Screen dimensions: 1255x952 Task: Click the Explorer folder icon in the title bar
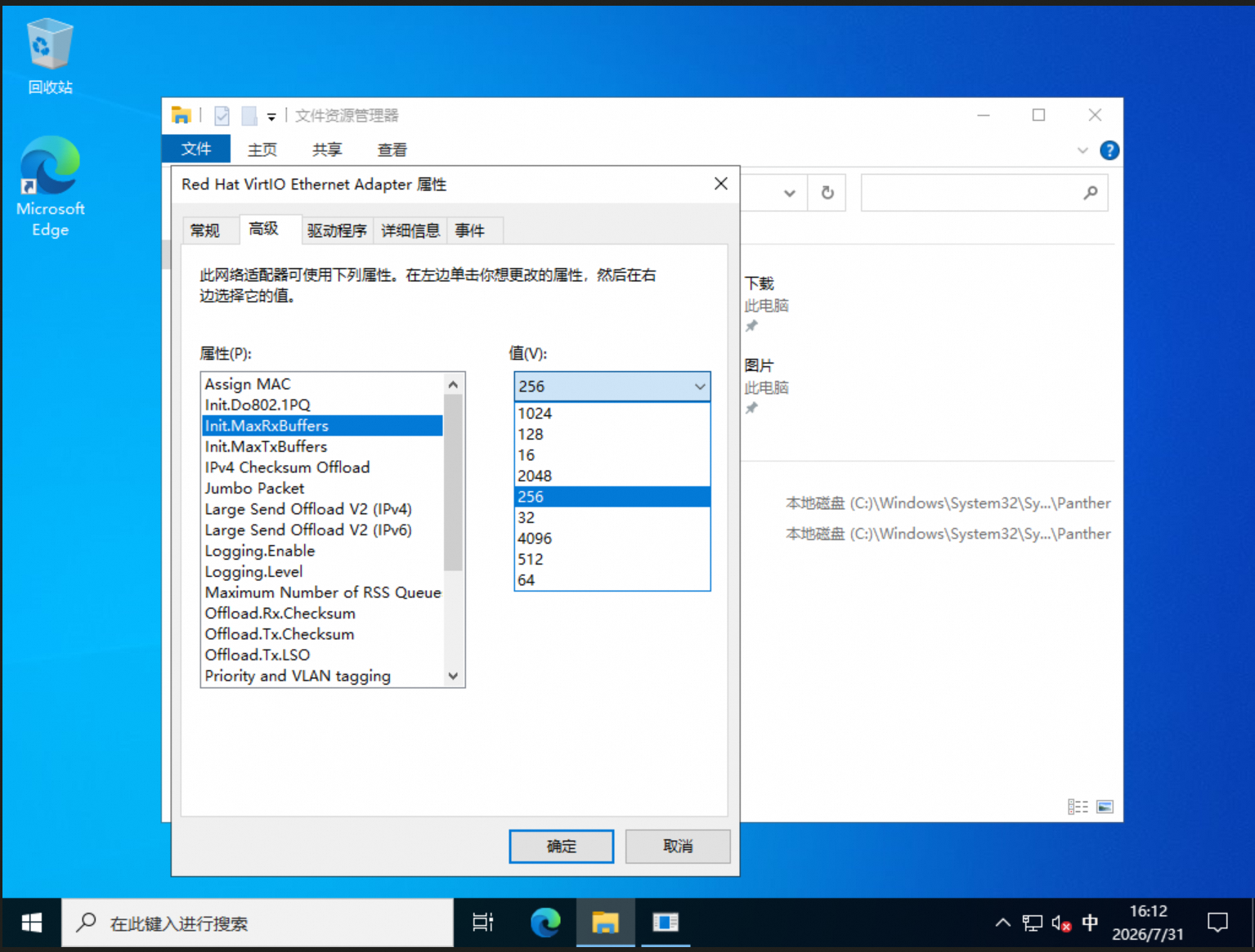(x=182, y=115)
